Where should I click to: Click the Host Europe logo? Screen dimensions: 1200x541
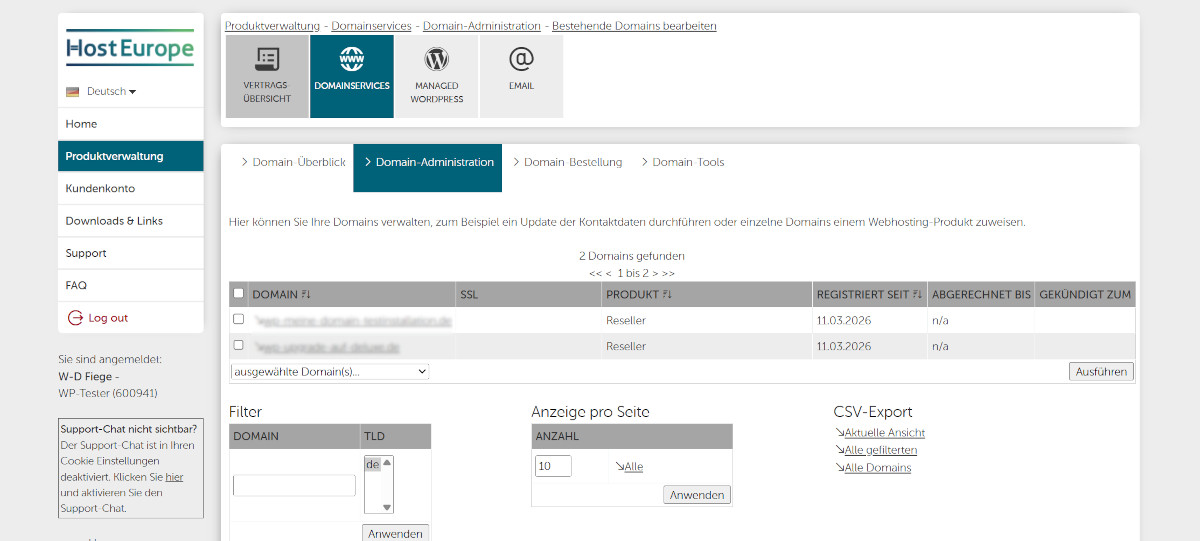[130, 47]
